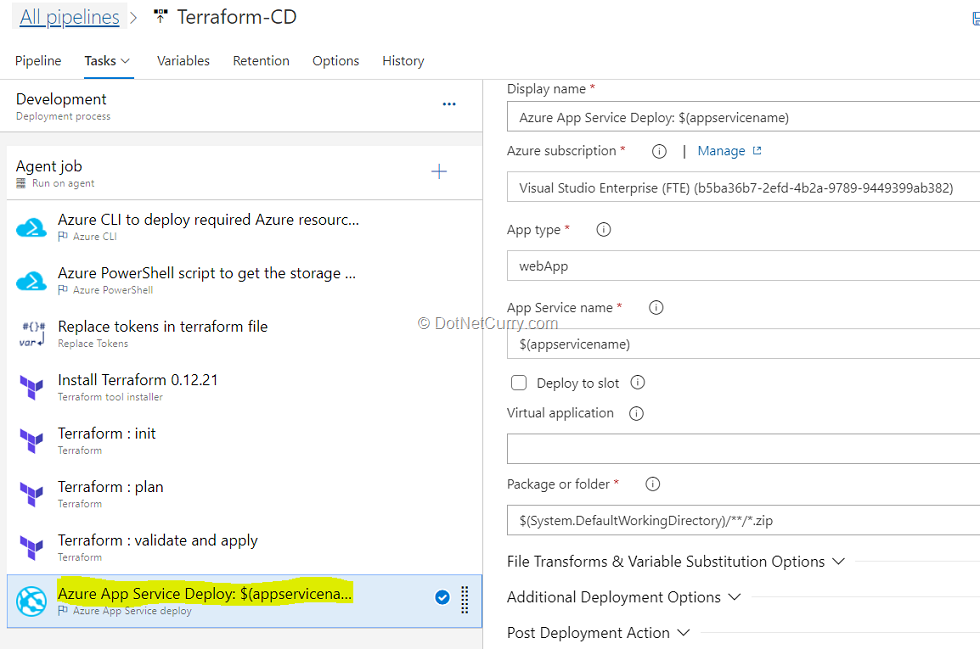The height and width of the screenshot is (649, 980).
Task: Click the Terraform : plan task icon
Action: (x=31, y=495)
